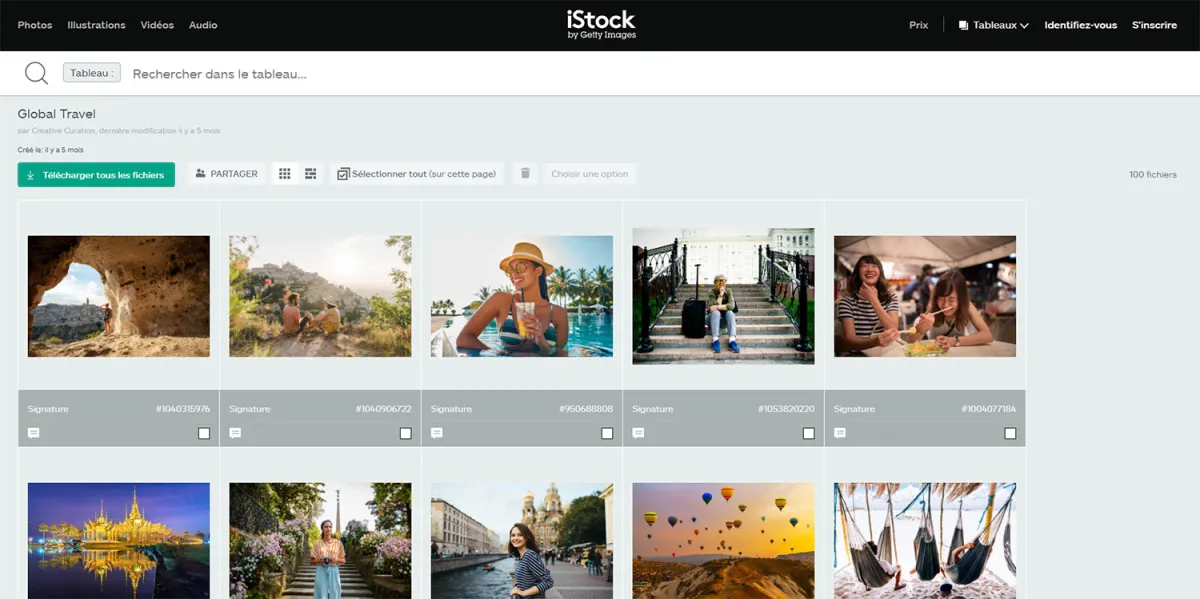This screenshot has height=599, width=1200.
Task: Open the Photos menu
Action: pos(35,25)
